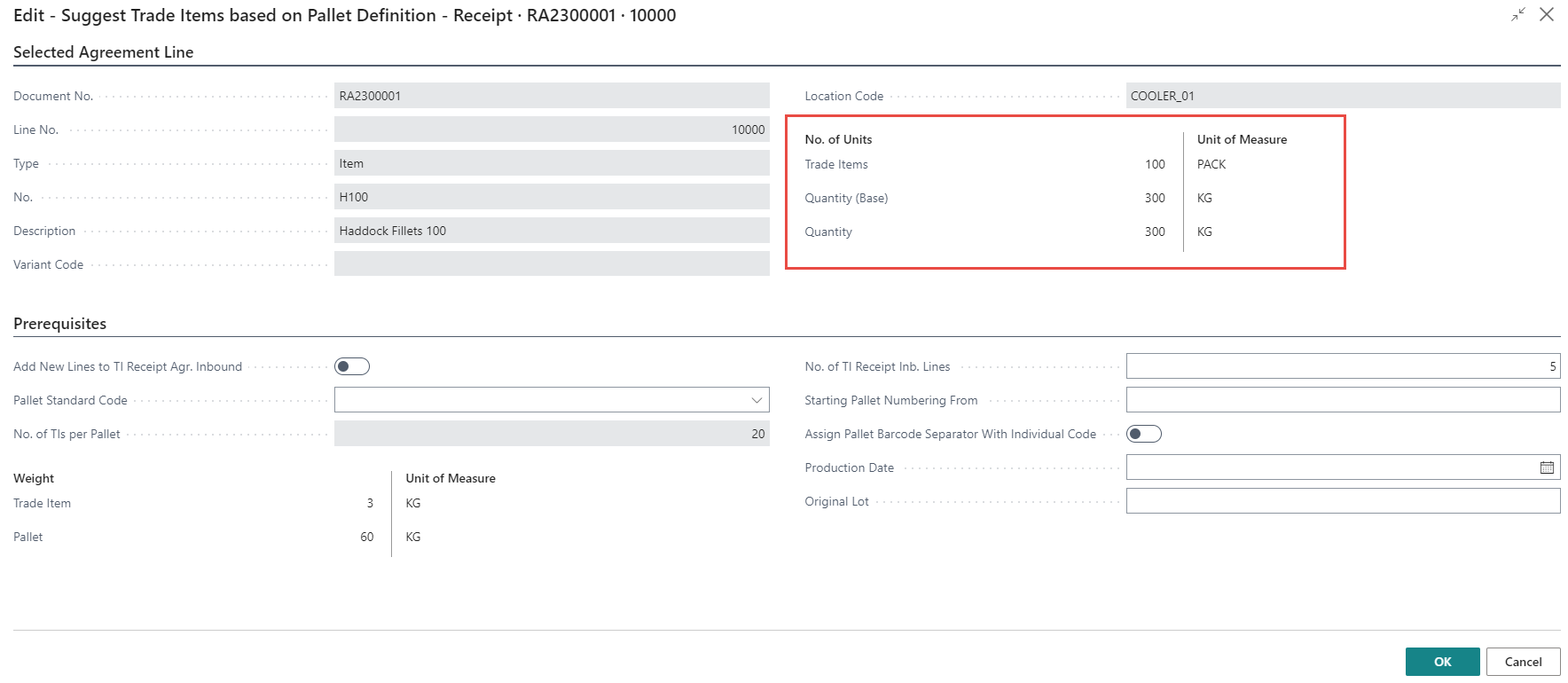Image resolution: width=1568 pixels, height=683 pixels.
Task: Select the Original Lot input field
Action: [x=1342, y=501]
